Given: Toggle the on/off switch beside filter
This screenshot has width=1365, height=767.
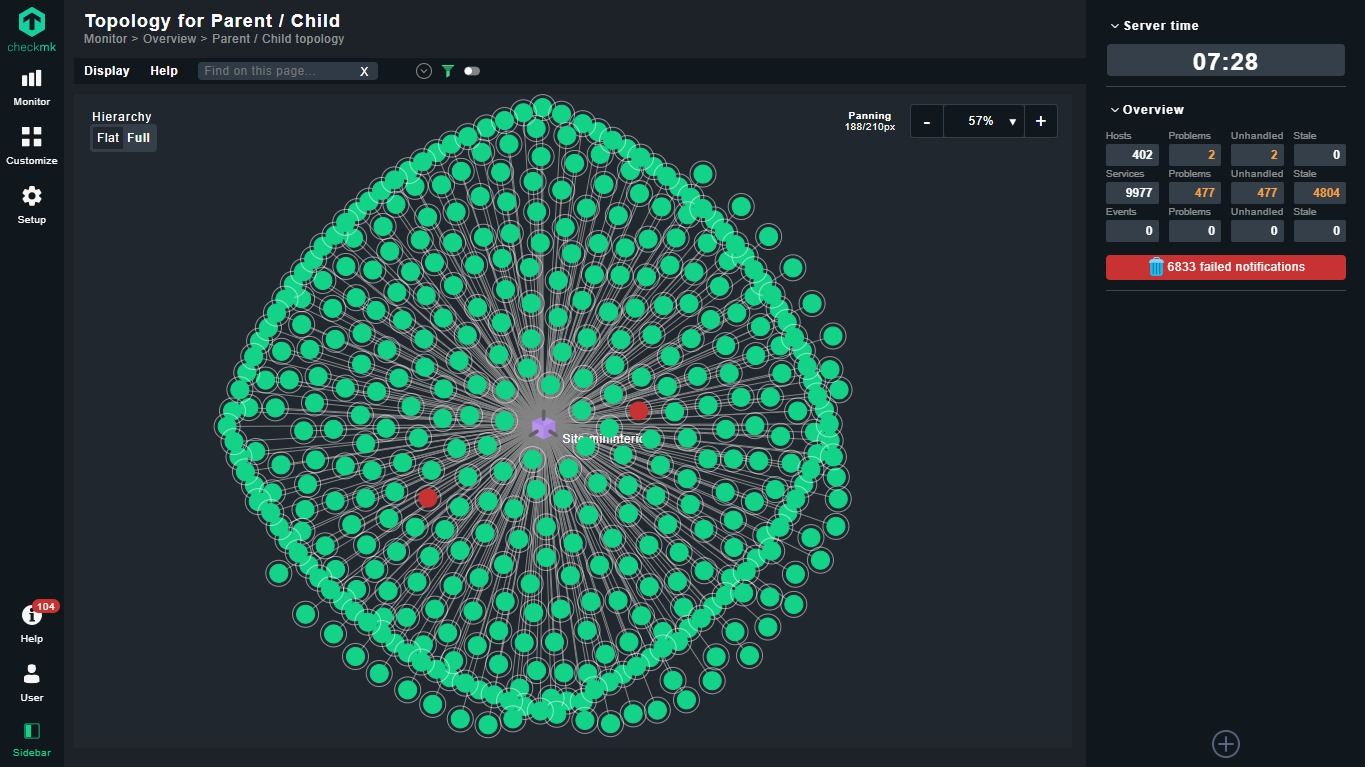Looking at the screenshot, I should point(472,71).
